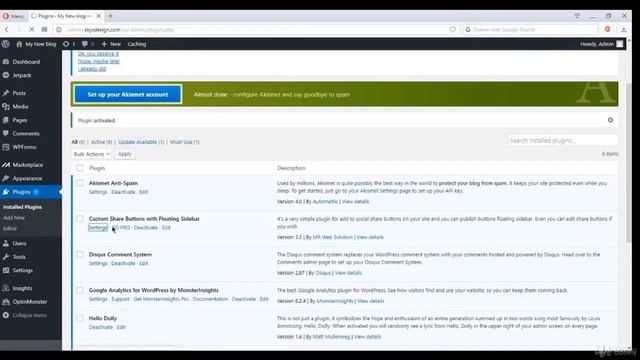The width and height of the screenshot is (640, 360).
Task: Open the Bulk Actions dropdown
Action: [x=91, y=154]
